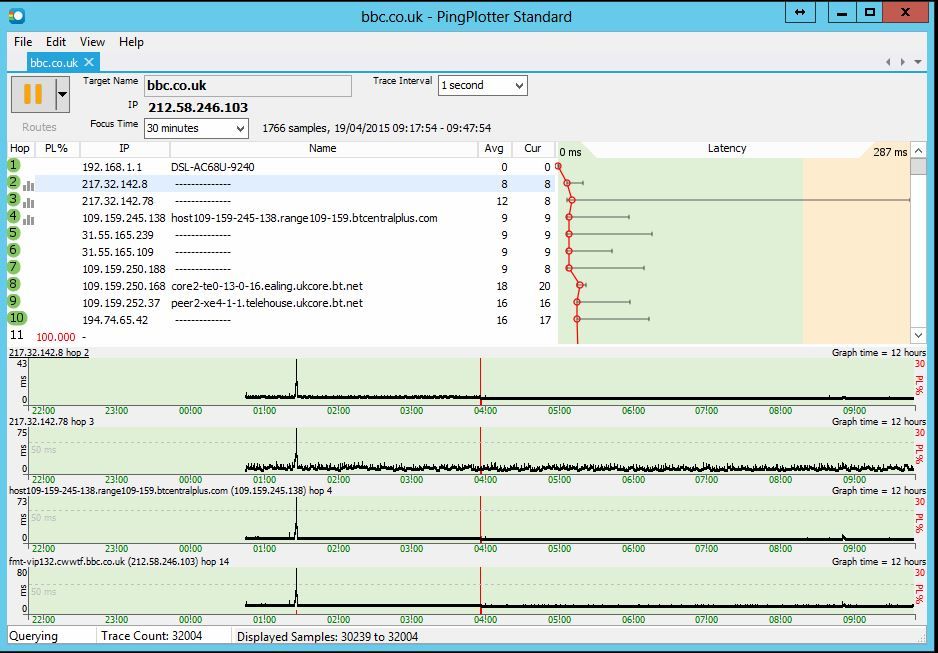The image size is (938, 653).
Task: Click the 100.000 packet loss value for hop 11
Action: tap(56, 337)
